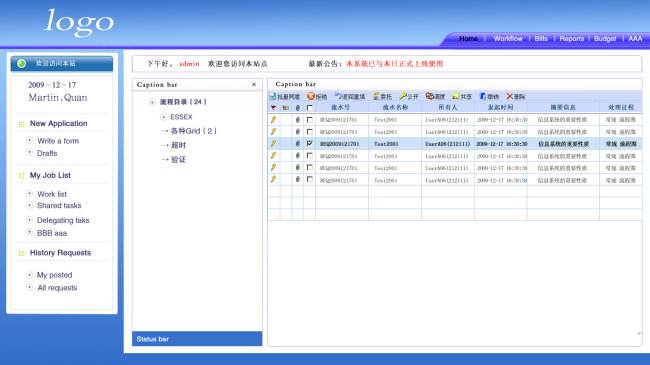This screenshot has height=365, width=650.
Task: Click User406(212111) in the highlighted row
Action: pyautogui.click(x=447, y=144)
